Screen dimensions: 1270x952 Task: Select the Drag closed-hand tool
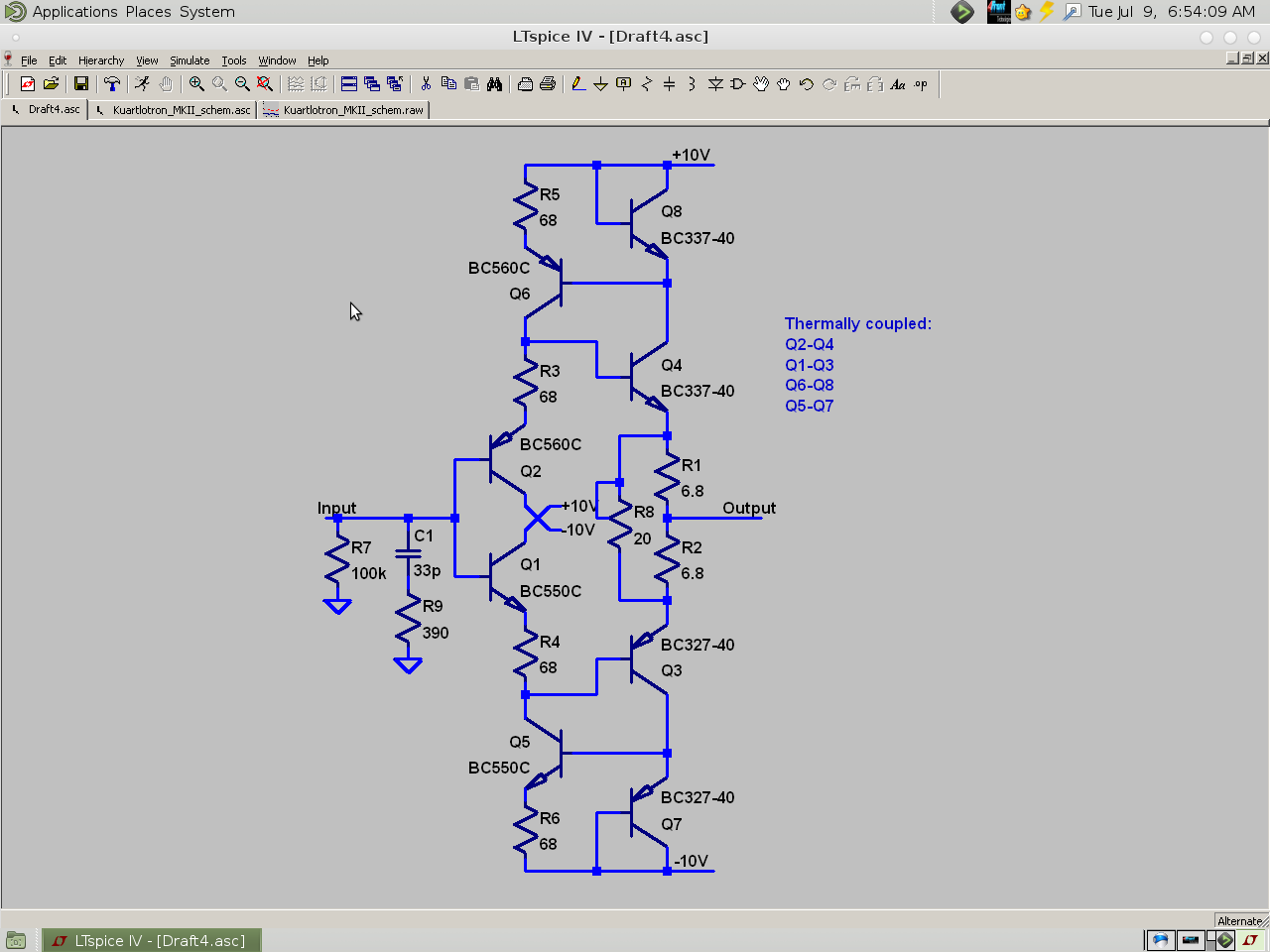[x=784, y=84]
